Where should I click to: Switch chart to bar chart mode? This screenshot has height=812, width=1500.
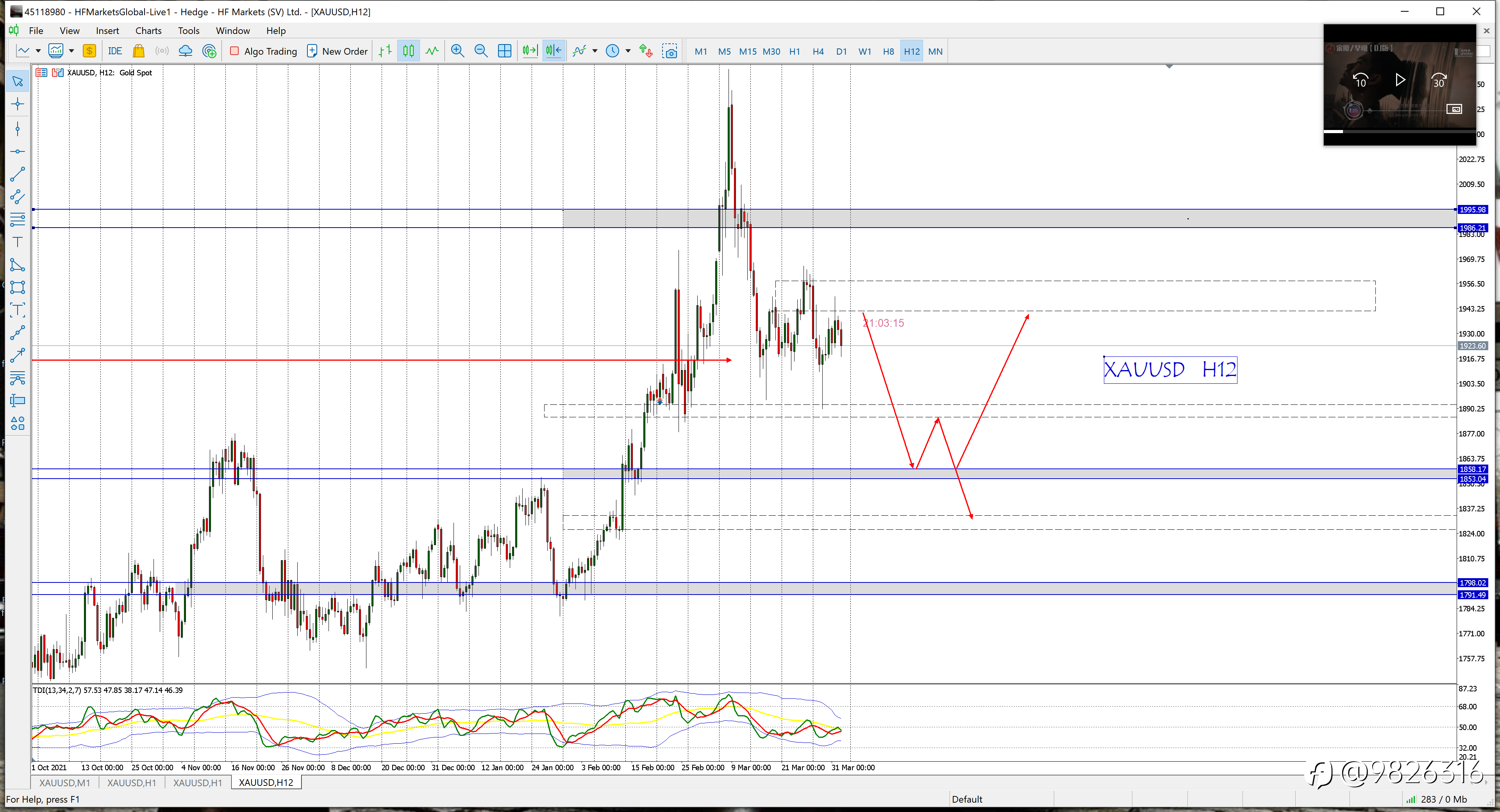pyautogui.click(x=385, y=51)
